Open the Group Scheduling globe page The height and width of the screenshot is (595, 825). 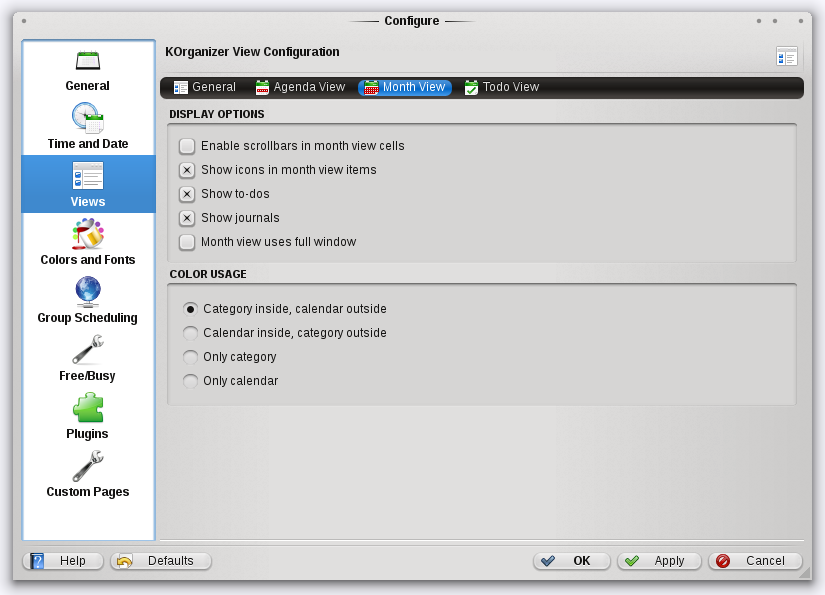coord(88,300)
